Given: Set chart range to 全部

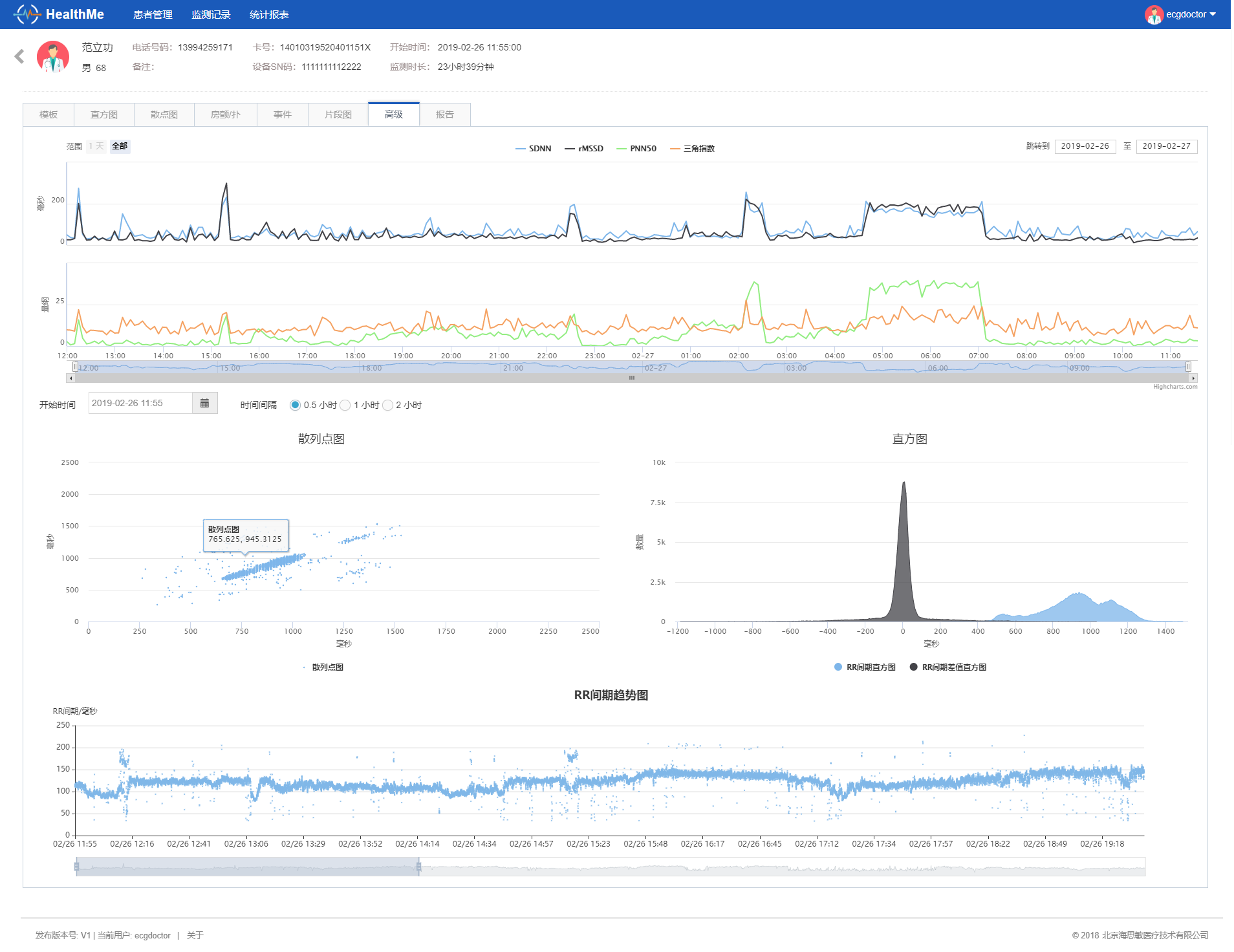Looking at the screenshot, I should [x=120, y=147].
